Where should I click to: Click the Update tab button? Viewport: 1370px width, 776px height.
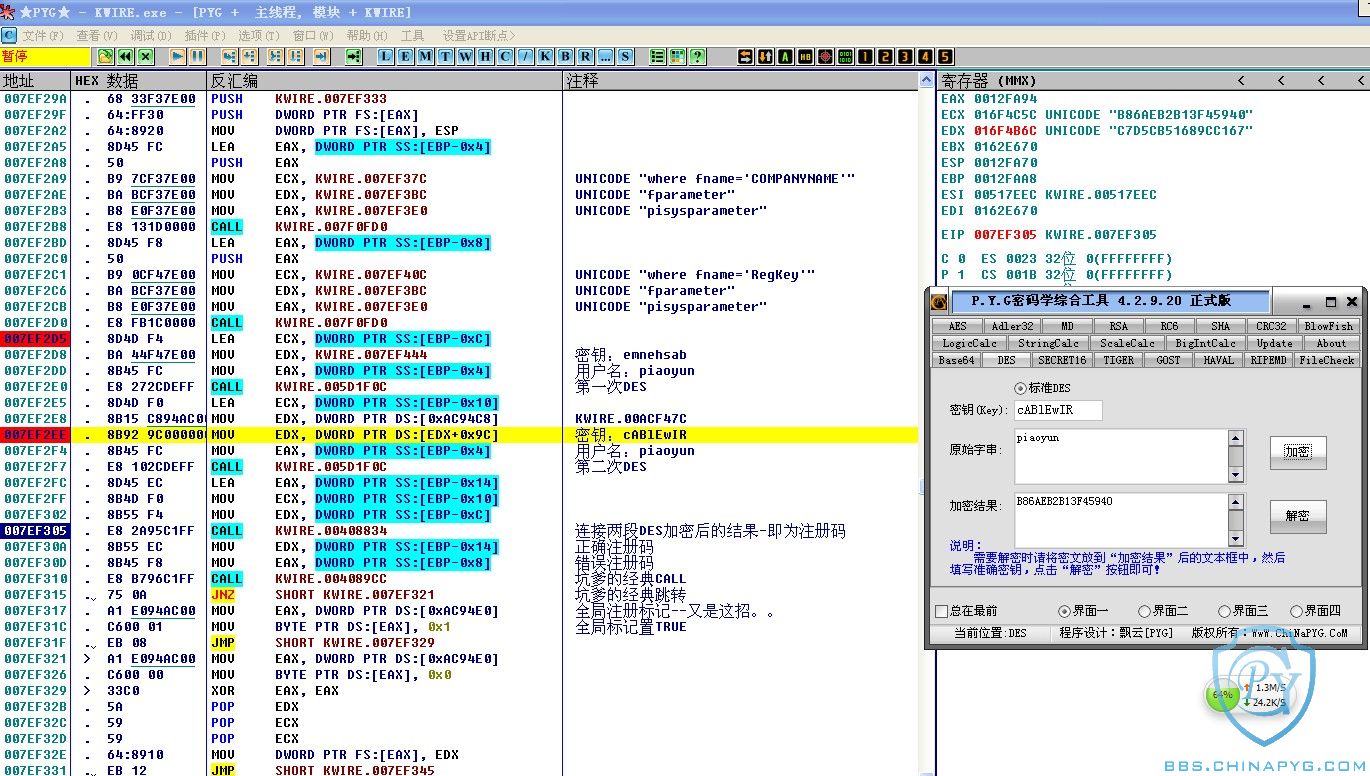click(x=1275, y=343)
